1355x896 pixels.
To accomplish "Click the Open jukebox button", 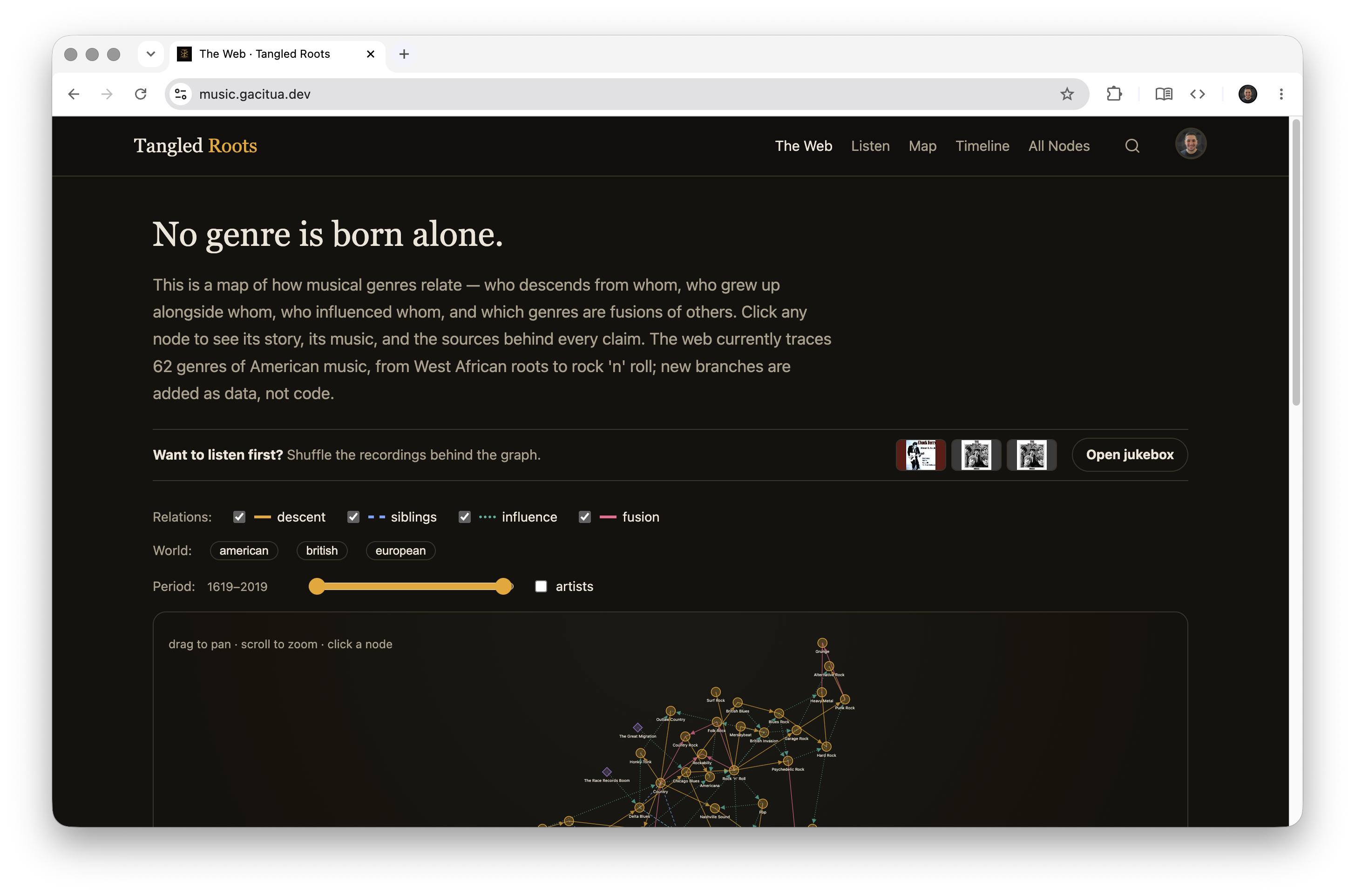I will point(1129,455).
